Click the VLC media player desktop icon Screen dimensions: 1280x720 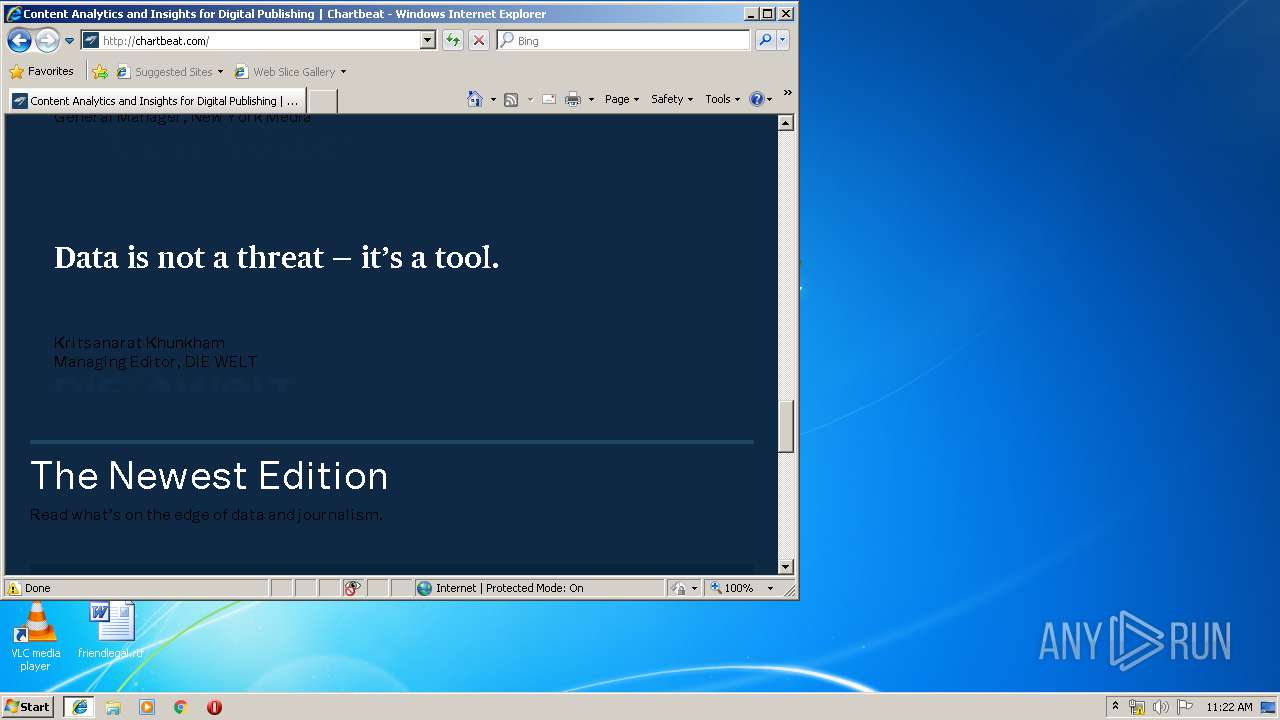coord(35,637)
